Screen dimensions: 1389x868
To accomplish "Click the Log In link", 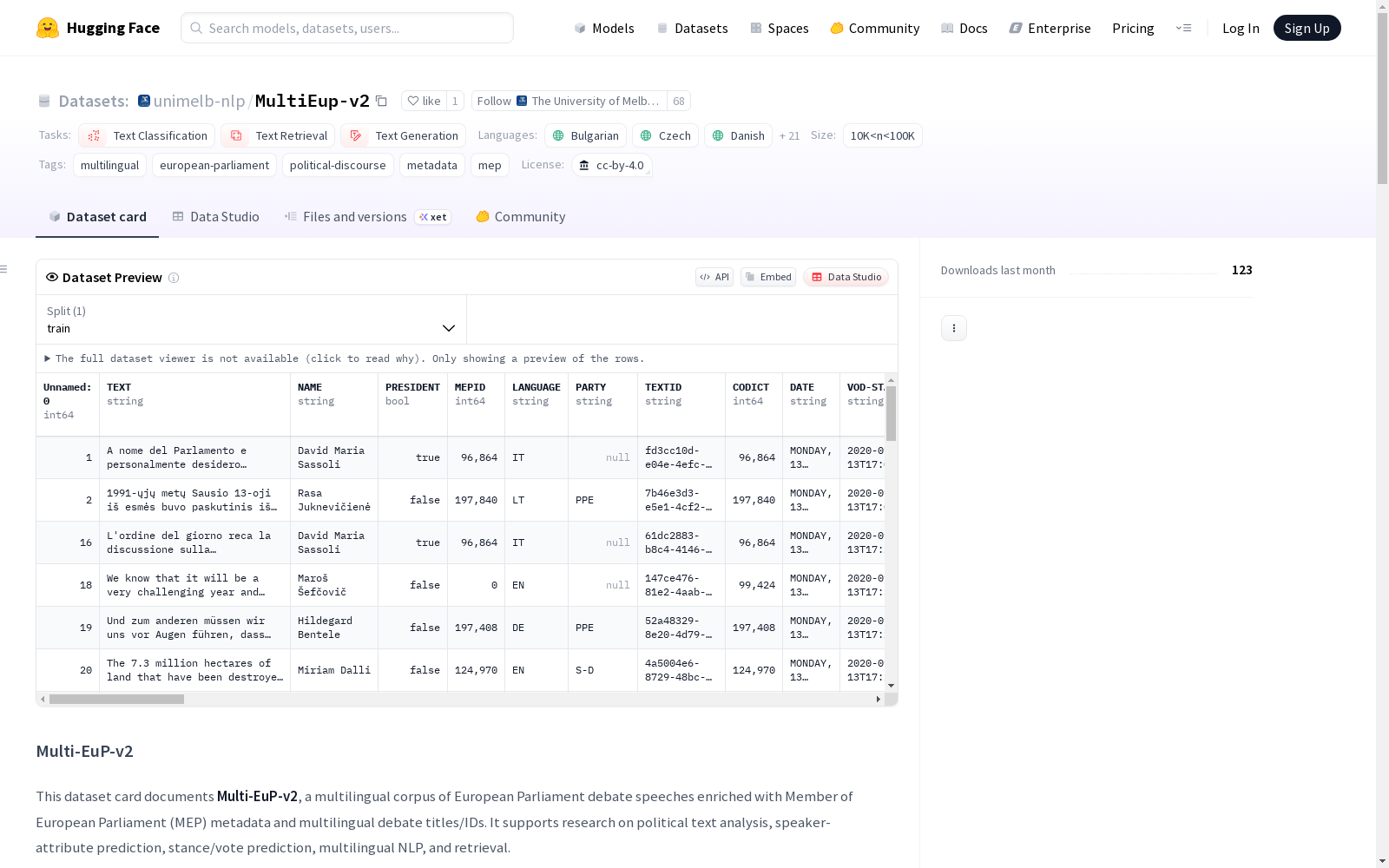I will coord(1241,28).
